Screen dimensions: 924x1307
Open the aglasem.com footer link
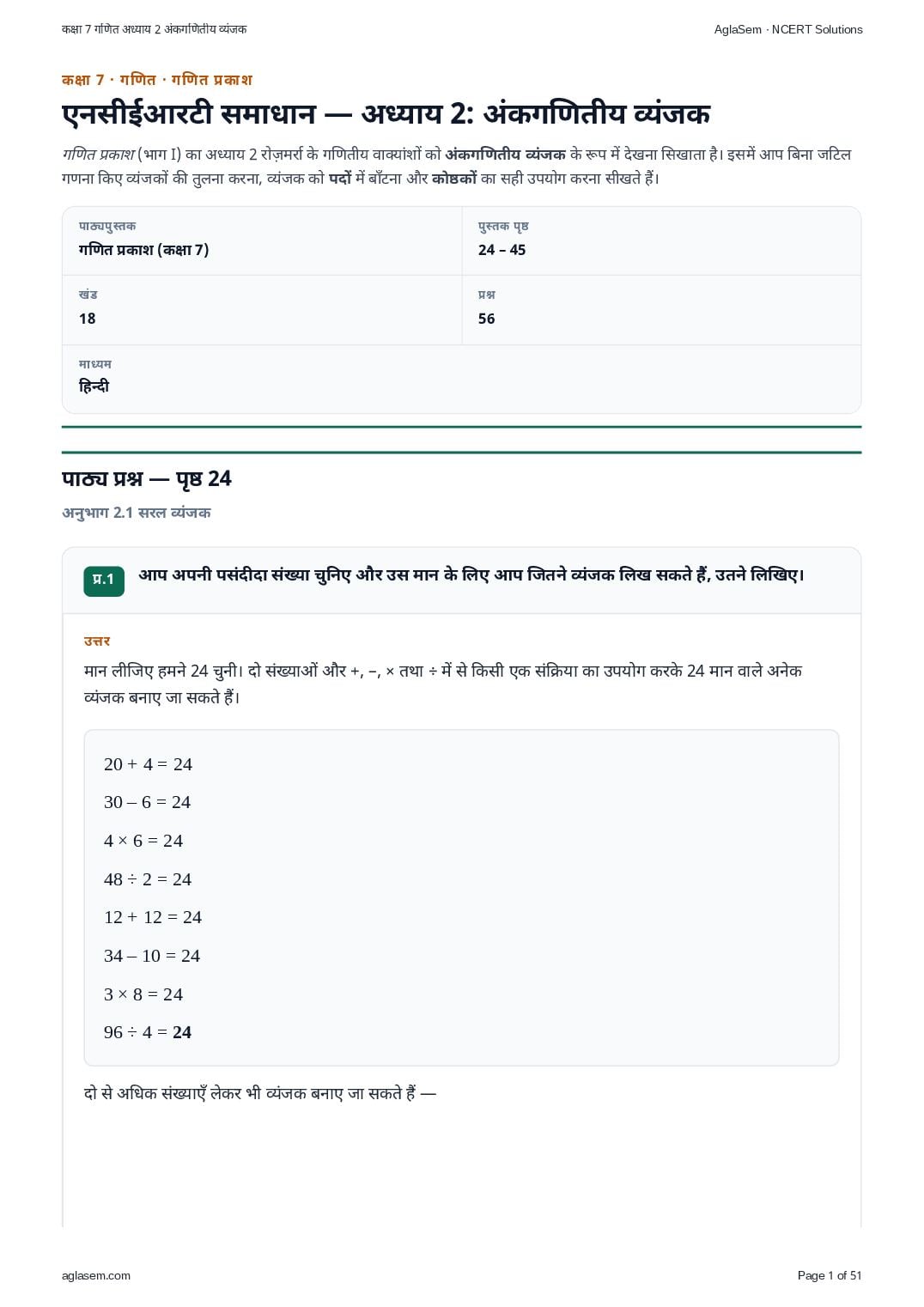[x=96, y=1276]
